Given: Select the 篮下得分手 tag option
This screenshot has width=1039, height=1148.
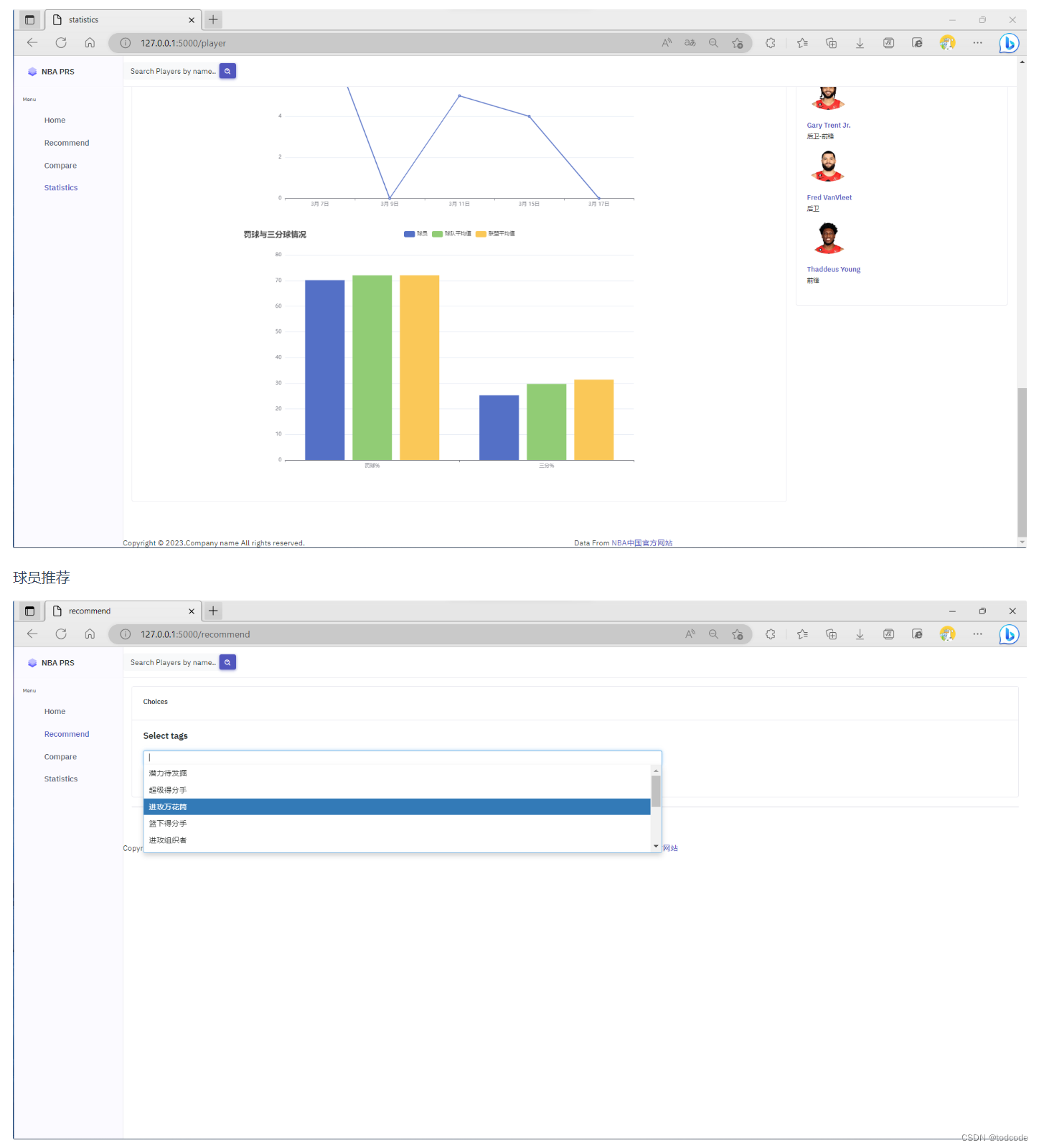Looking at the screenshot, I should 397,824.
